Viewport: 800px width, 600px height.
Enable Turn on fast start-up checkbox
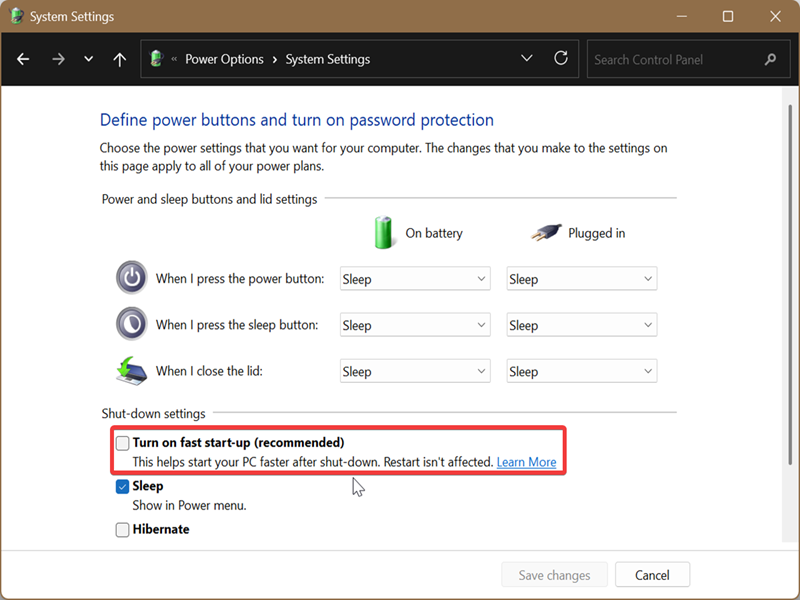tap(122, 443)
